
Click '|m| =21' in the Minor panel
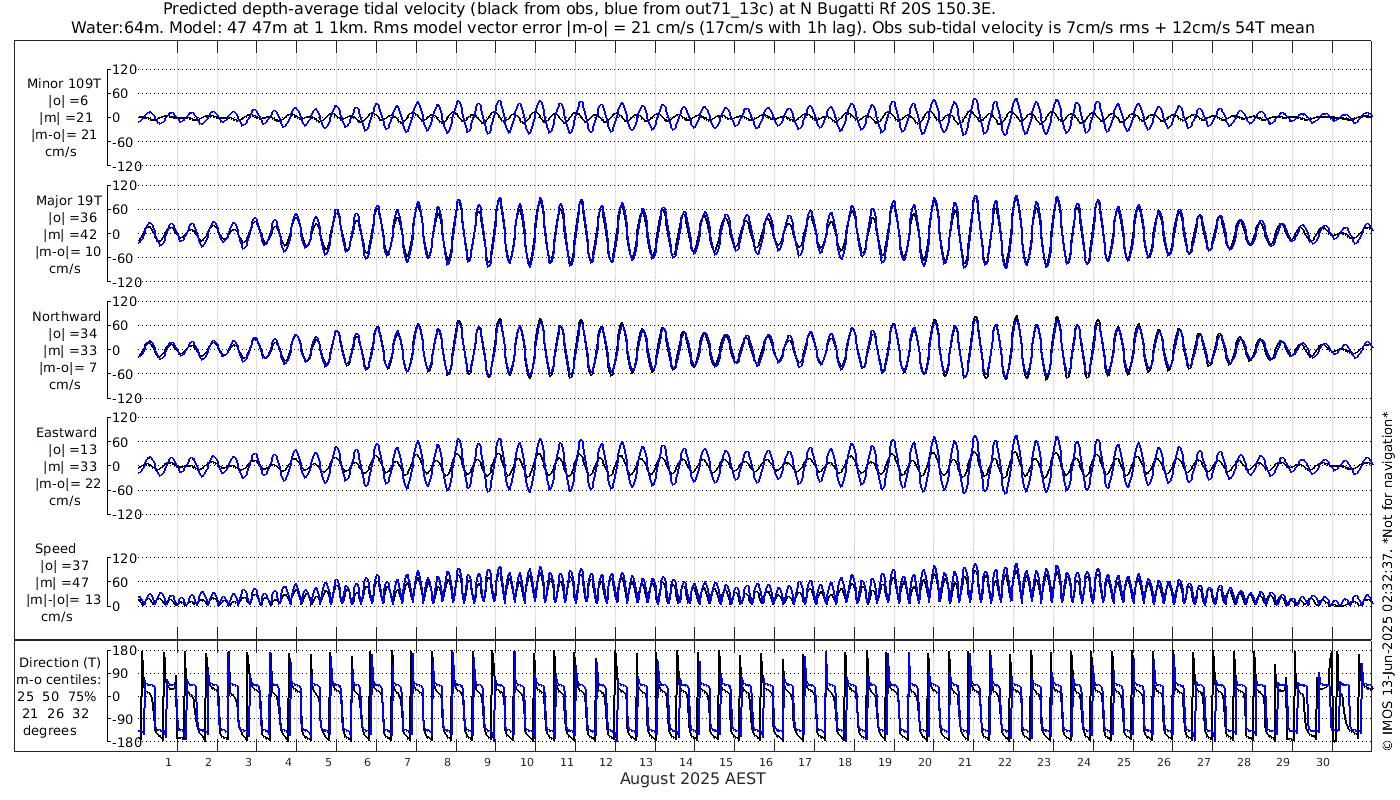point(68,118)
